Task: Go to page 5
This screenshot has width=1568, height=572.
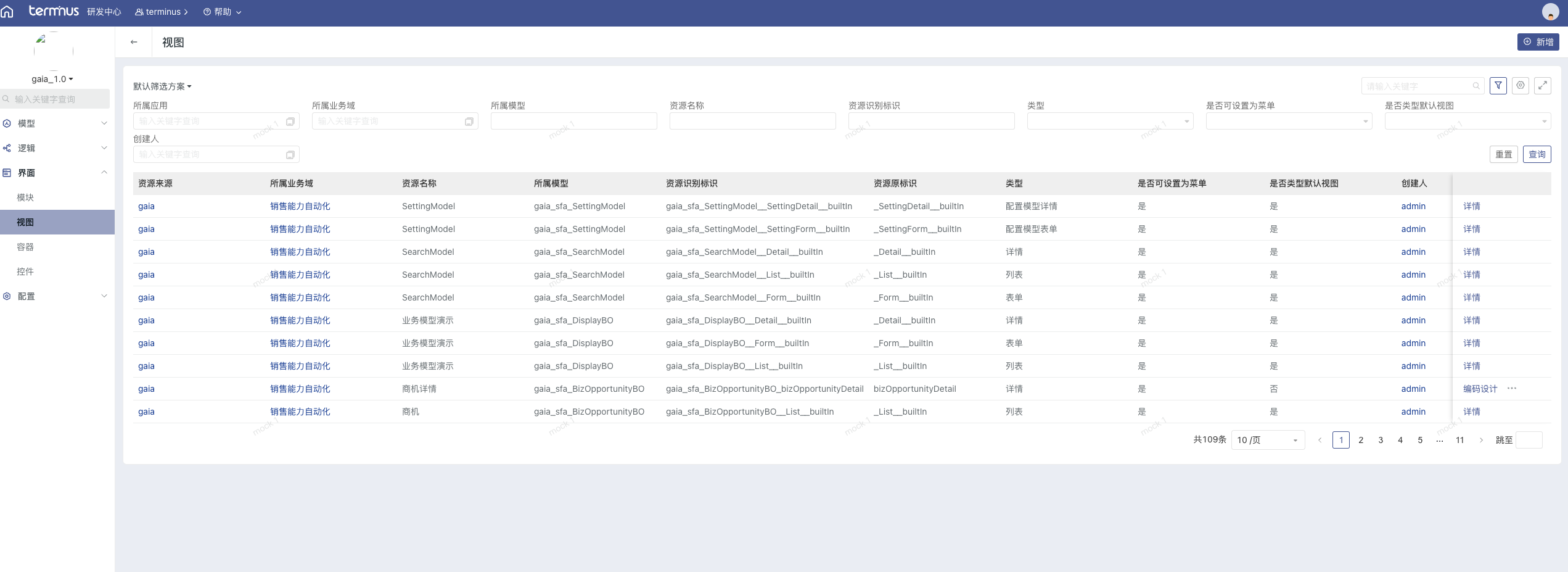Action: tap(1420, 440)
